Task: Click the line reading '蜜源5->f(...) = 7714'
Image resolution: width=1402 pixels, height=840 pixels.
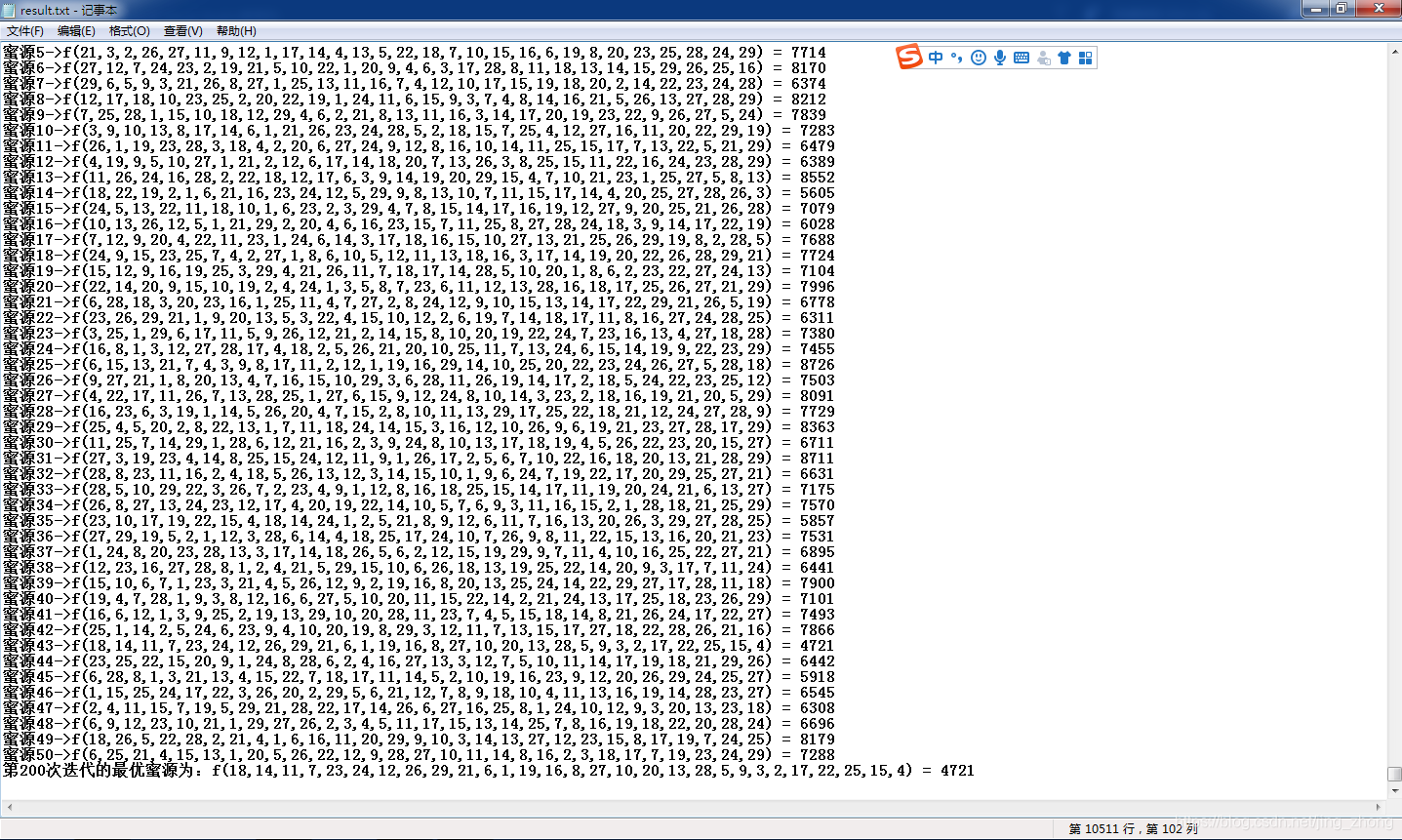Action: [x=415, y=53]
